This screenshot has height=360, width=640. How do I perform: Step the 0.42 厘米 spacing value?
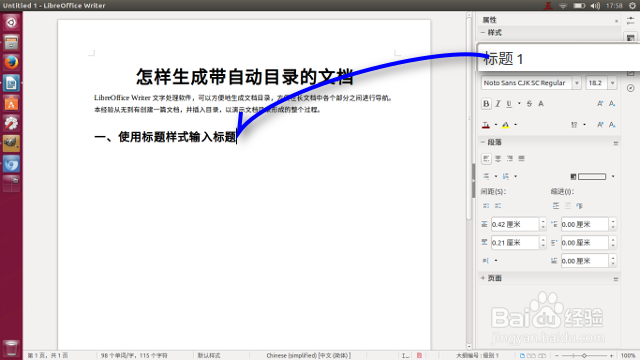[543, 224]
